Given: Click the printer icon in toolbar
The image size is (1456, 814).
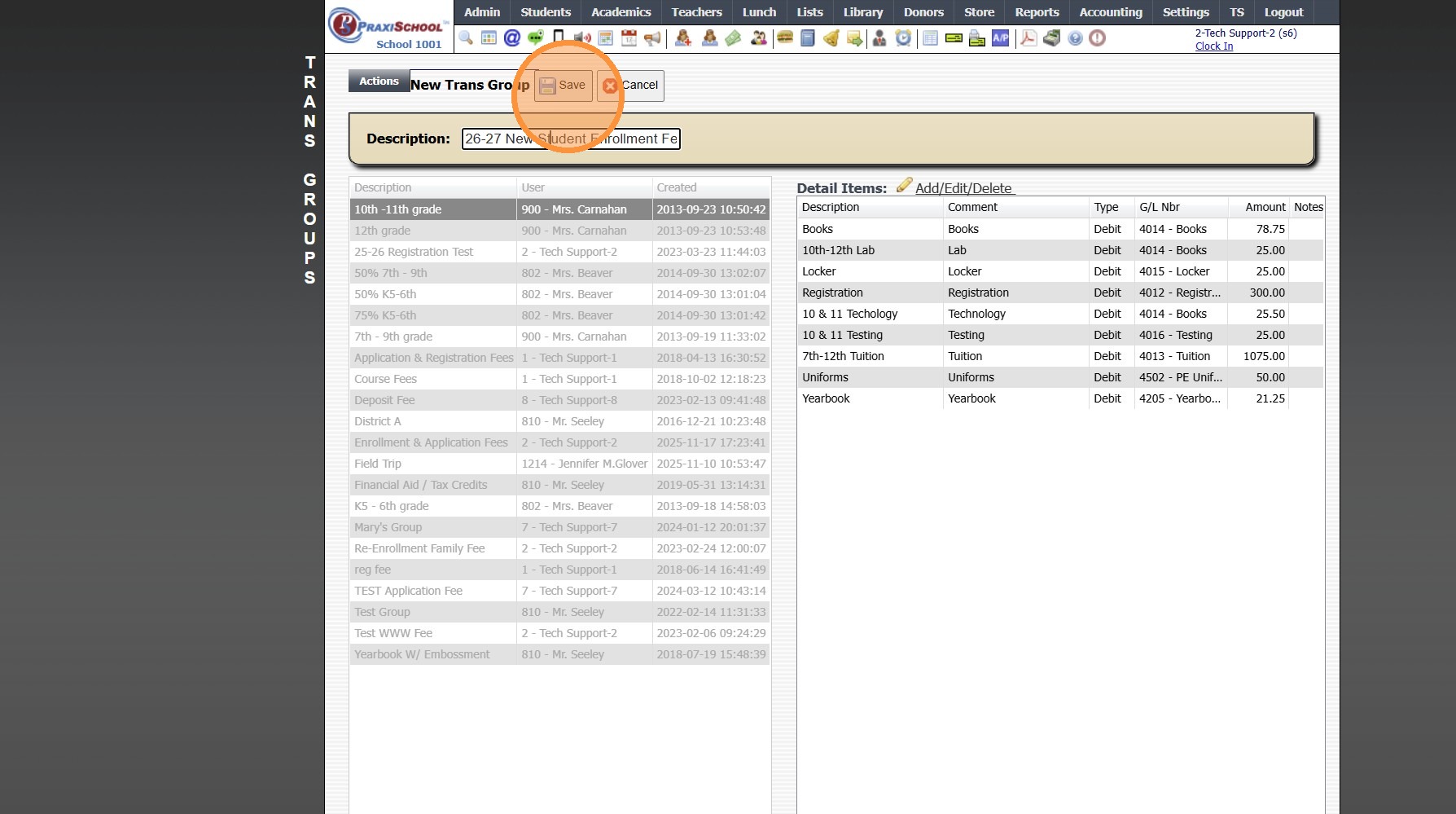Looking at the screenshot, I should click(x=977, y=38).
